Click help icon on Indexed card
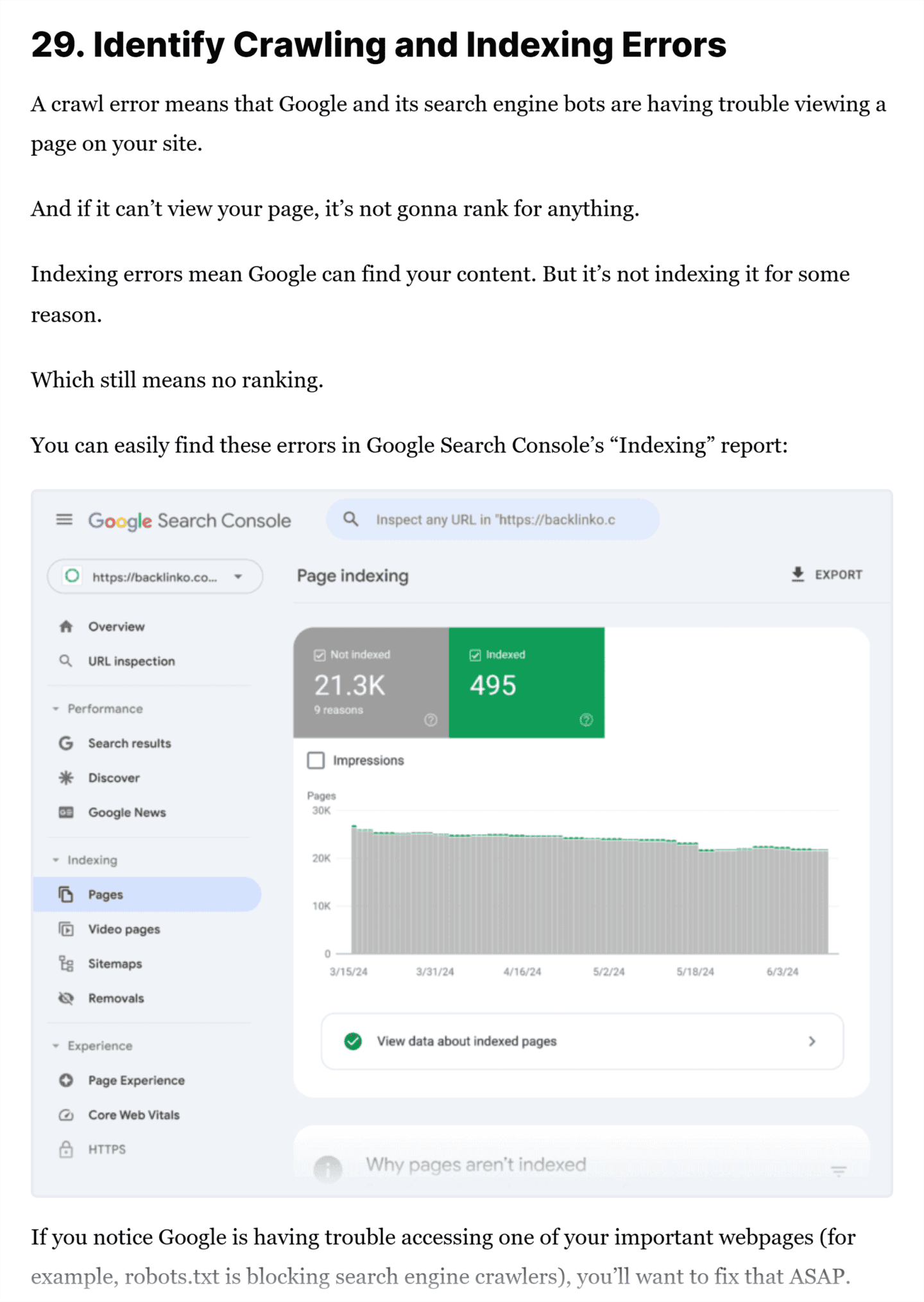The width and height of the screenshot is (924, 1302). click(586, 720)
